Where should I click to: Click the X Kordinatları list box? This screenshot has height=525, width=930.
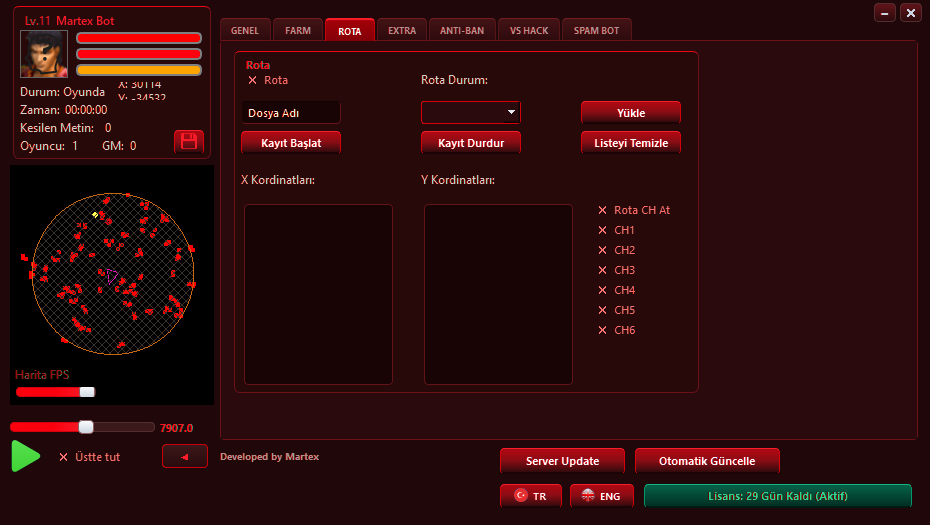pyautogui.click(x=319, y=294)
